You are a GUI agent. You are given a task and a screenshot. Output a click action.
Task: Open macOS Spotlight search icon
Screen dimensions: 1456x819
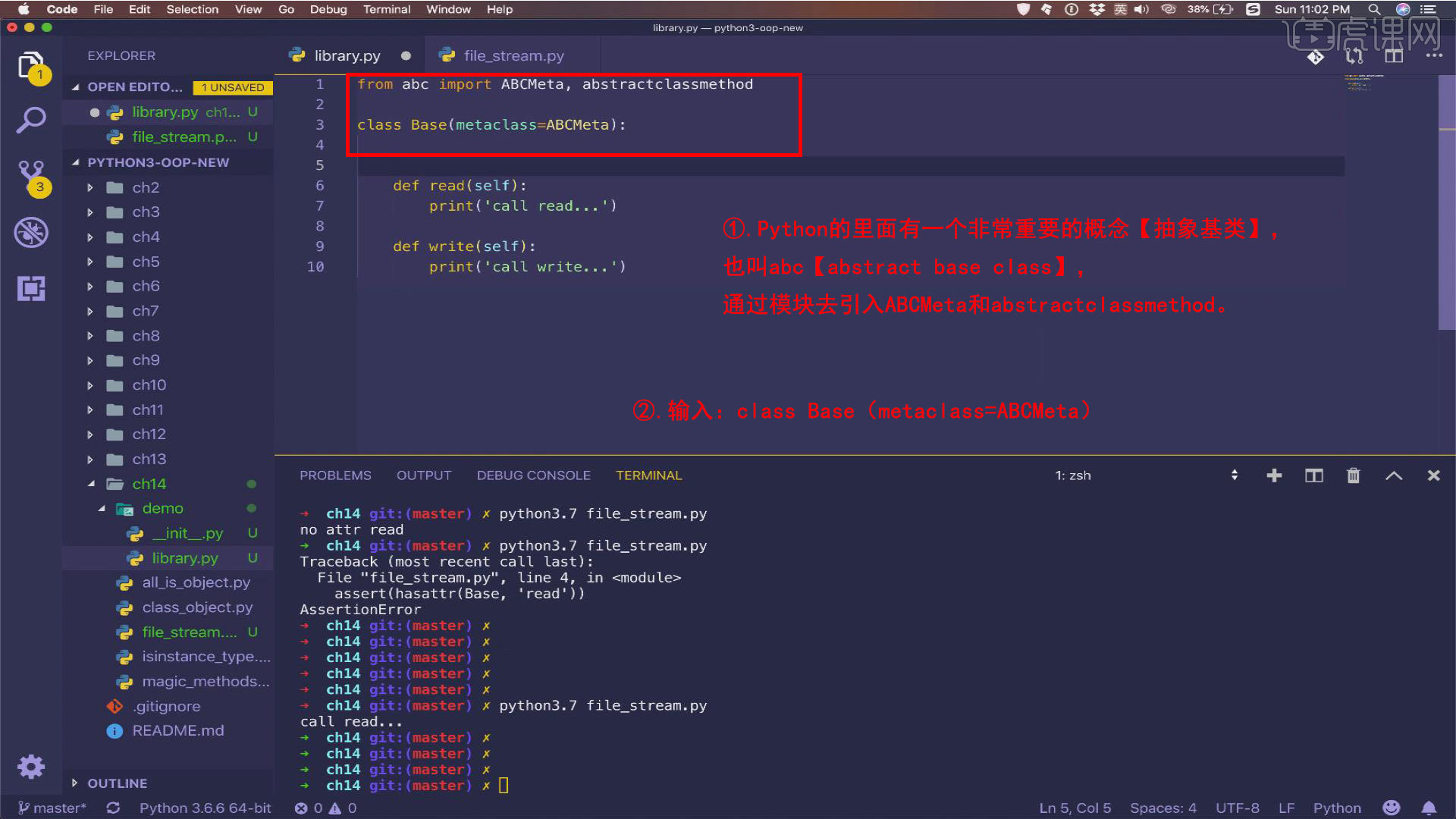coord(1373,9)
